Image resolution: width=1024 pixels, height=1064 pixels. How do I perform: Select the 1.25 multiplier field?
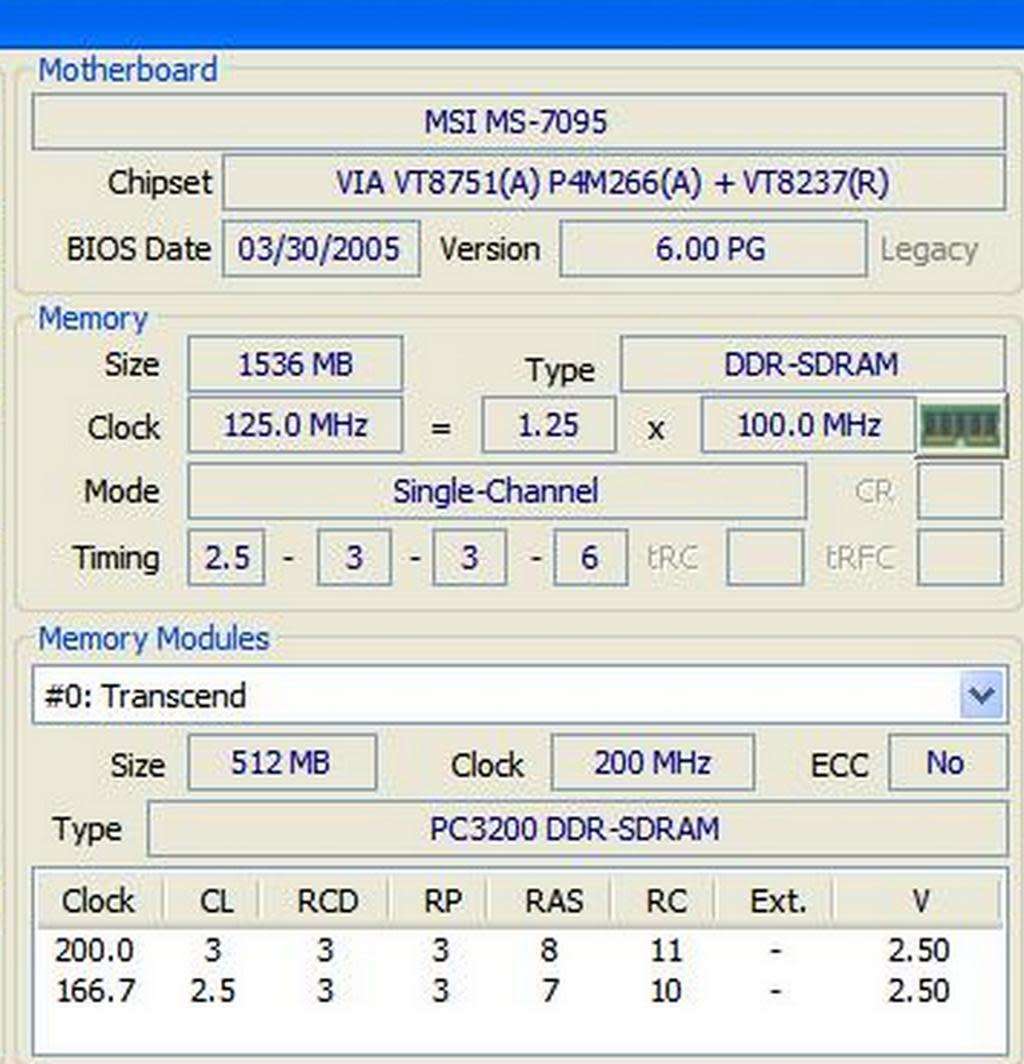click(x=548, y=425)
